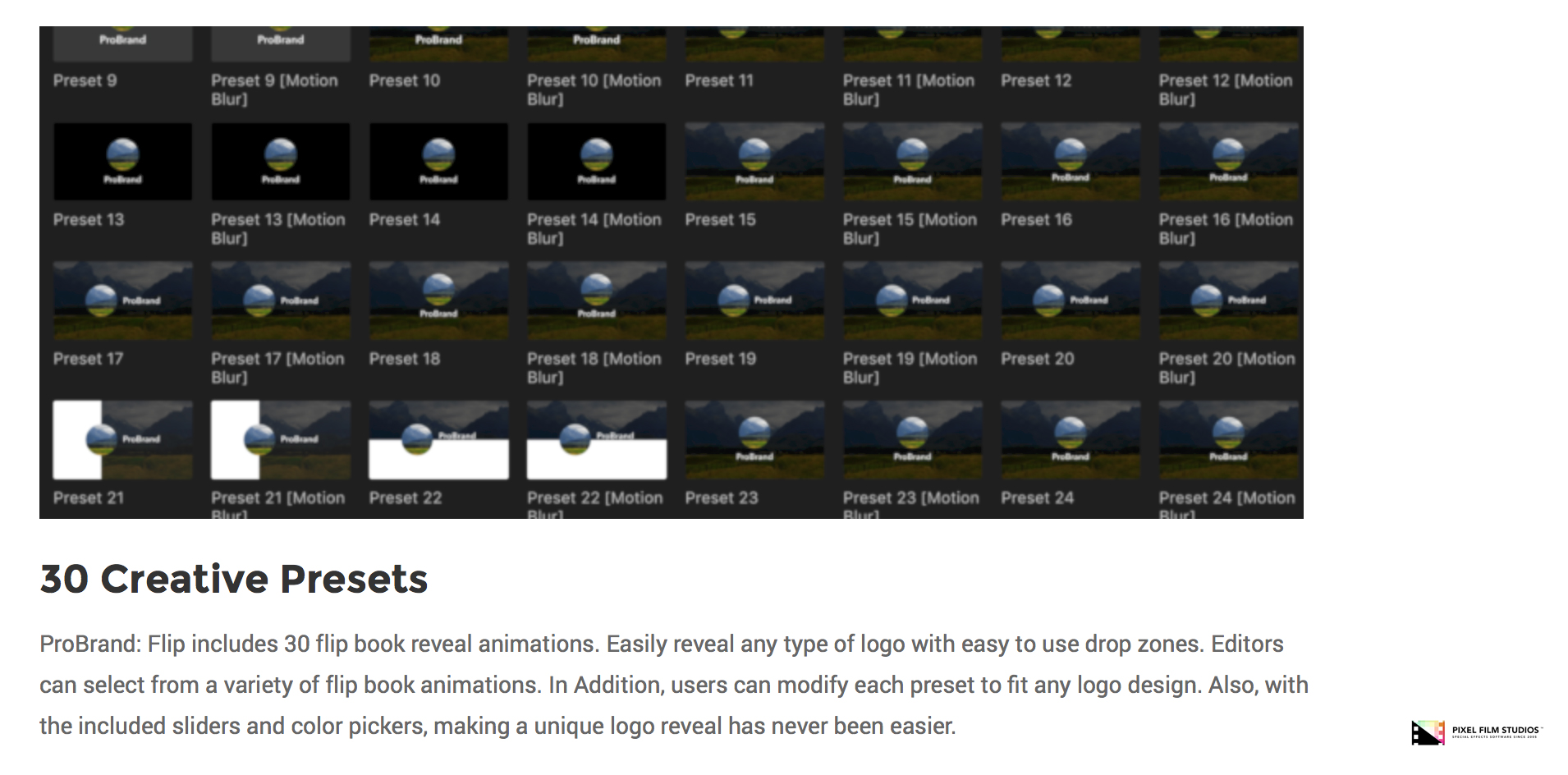
Task: Click the "Preset 14" caption text
Action: point(405,219)
